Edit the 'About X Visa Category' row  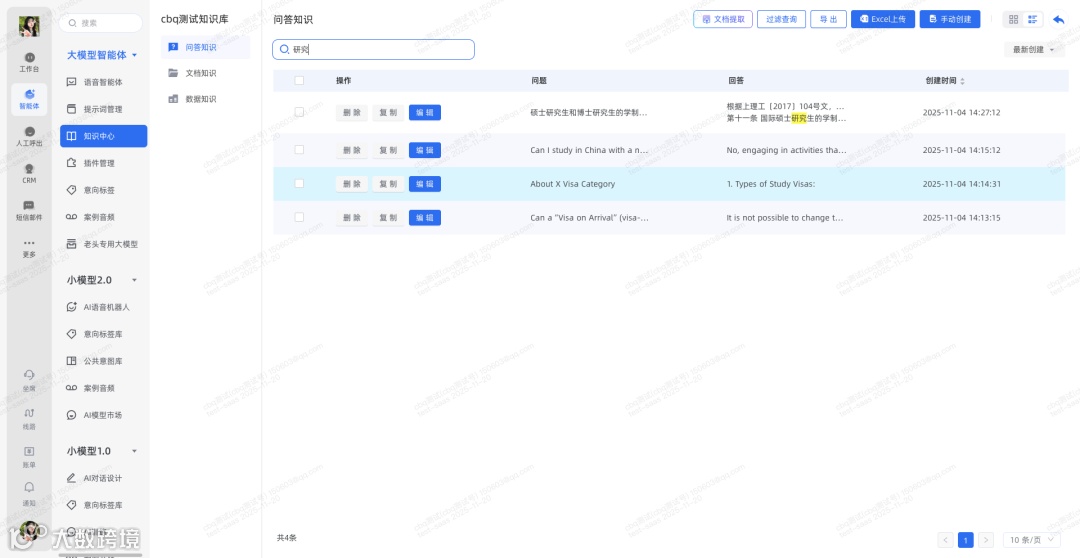pyautogui.click(x=425, y=184)
